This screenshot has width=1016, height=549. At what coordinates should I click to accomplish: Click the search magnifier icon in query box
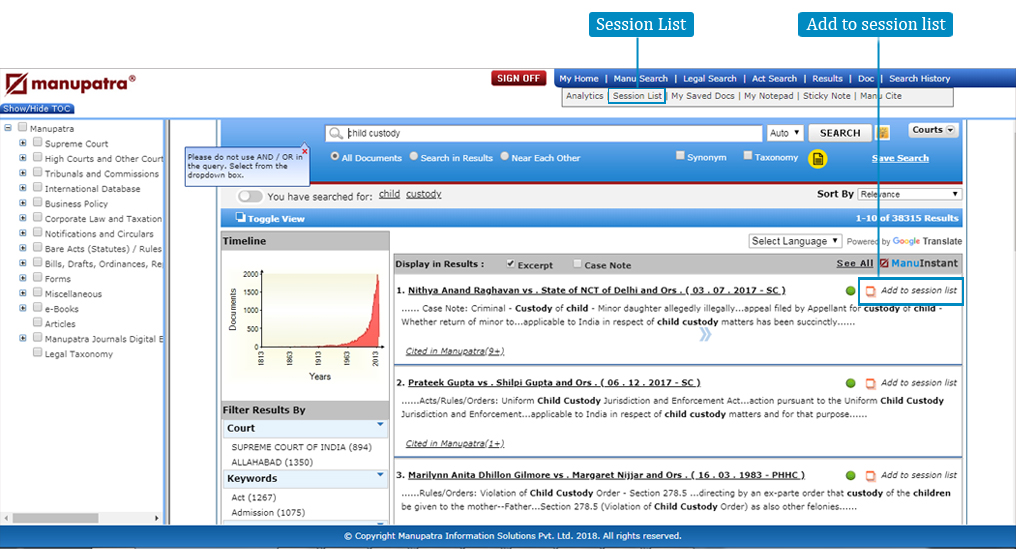(x=336, y=133)
